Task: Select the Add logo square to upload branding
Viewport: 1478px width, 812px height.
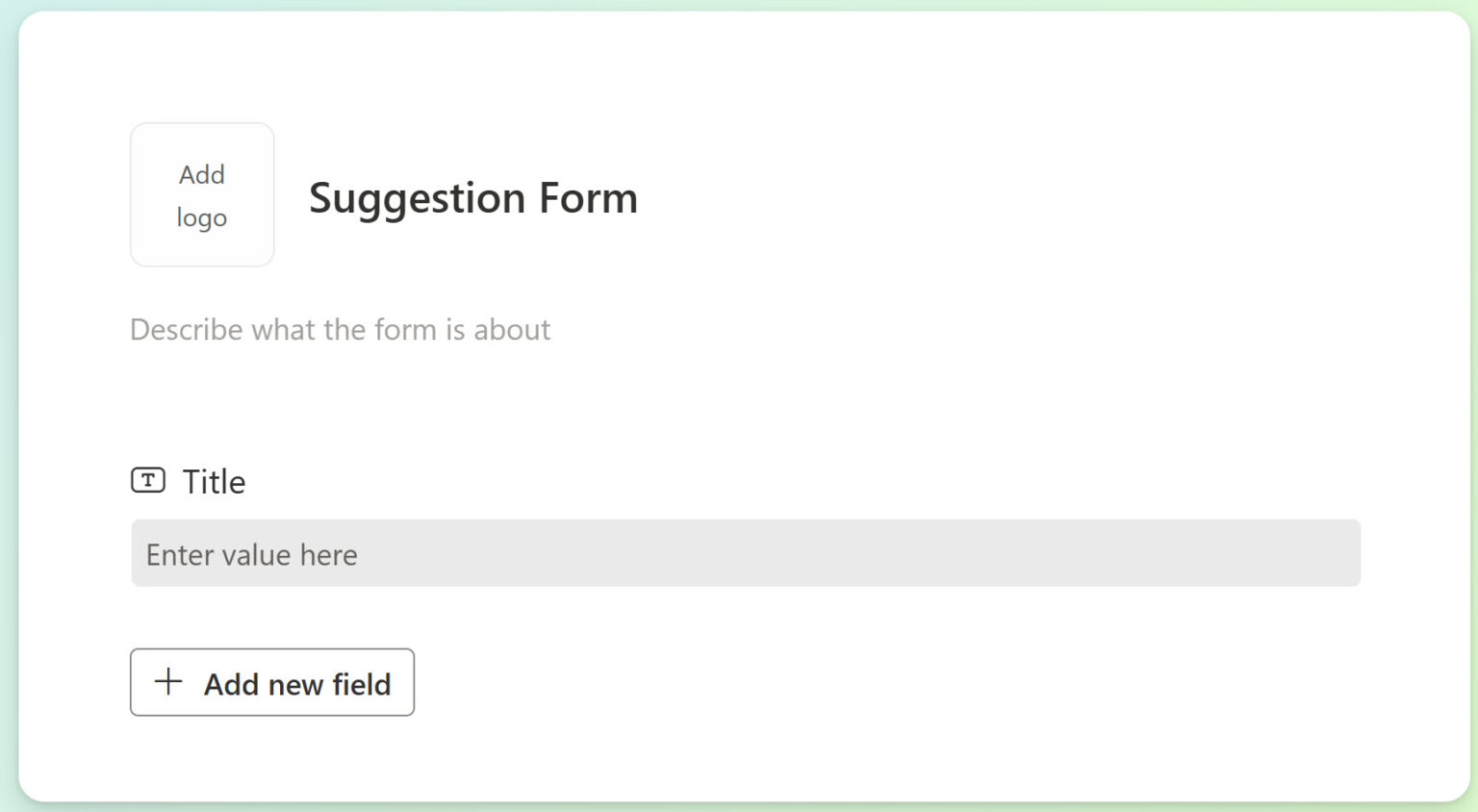Action: [201, 193]
